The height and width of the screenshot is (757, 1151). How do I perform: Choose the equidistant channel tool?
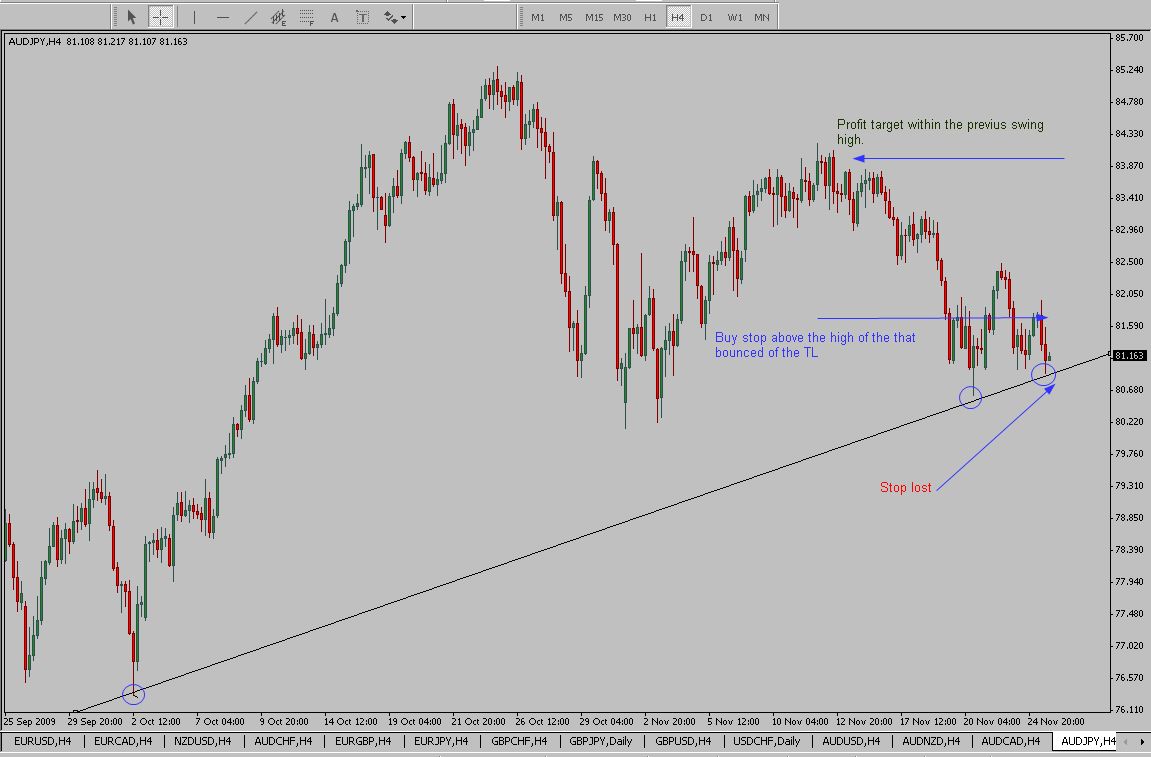tap(279, 17)
